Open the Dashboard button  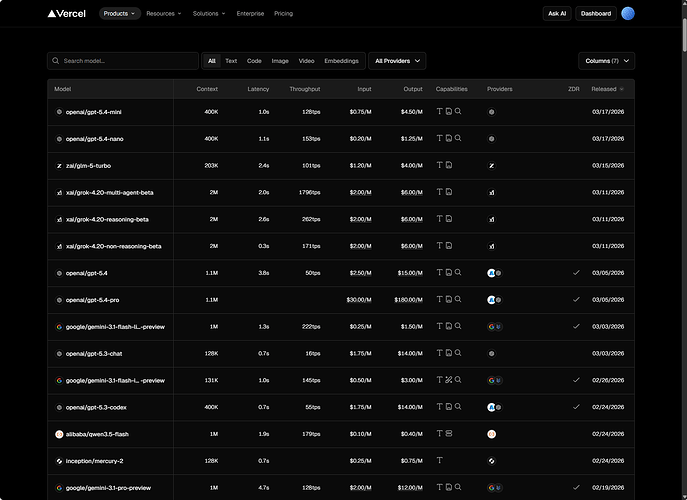coord(596,14)
